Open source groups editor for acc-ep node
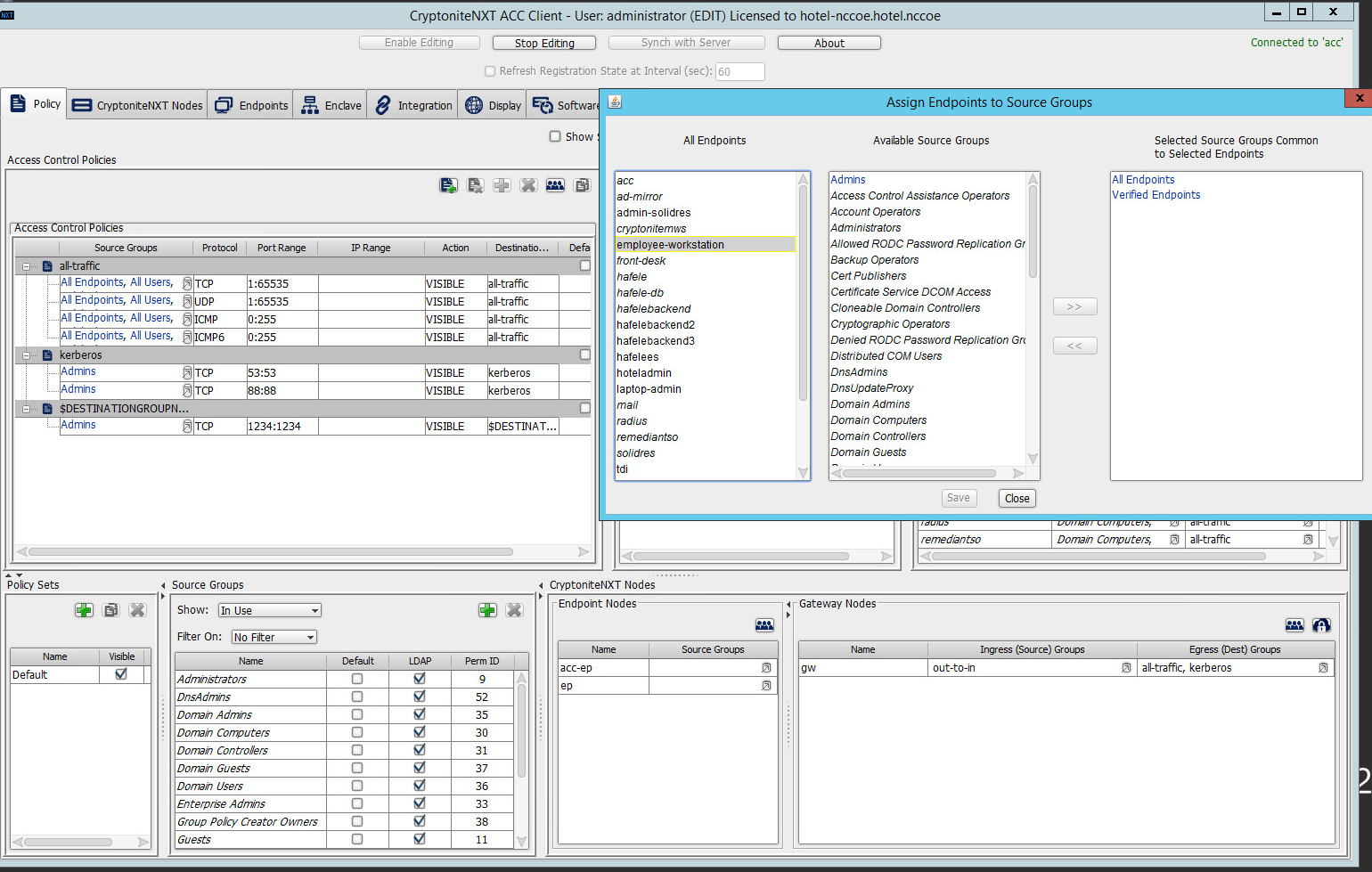The width and height of the screenshot is (1372, 872). (x=766, y=668)
